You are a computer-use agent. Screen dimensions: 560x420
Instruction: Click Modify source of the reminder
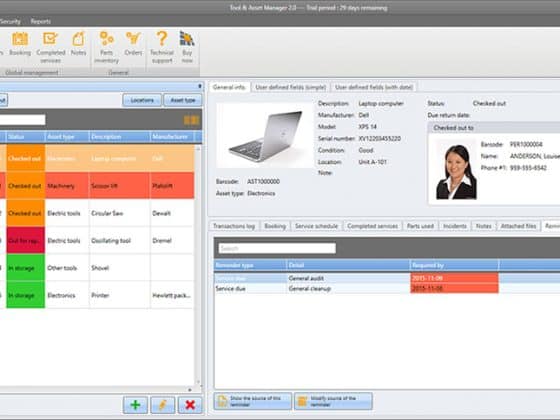333,401
